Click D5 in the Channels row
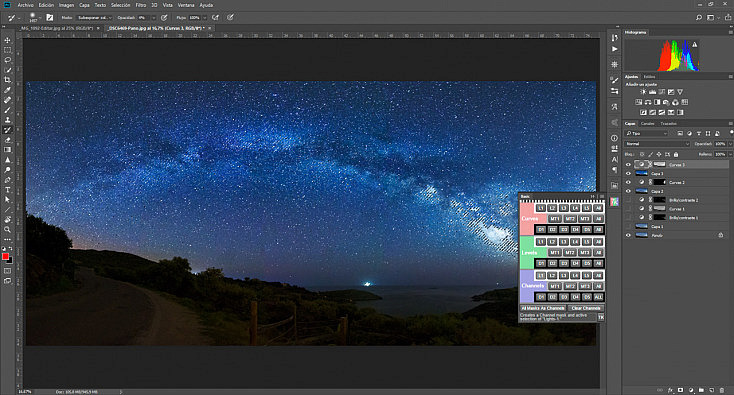734x395 pixels. click(x=587, y=297)
